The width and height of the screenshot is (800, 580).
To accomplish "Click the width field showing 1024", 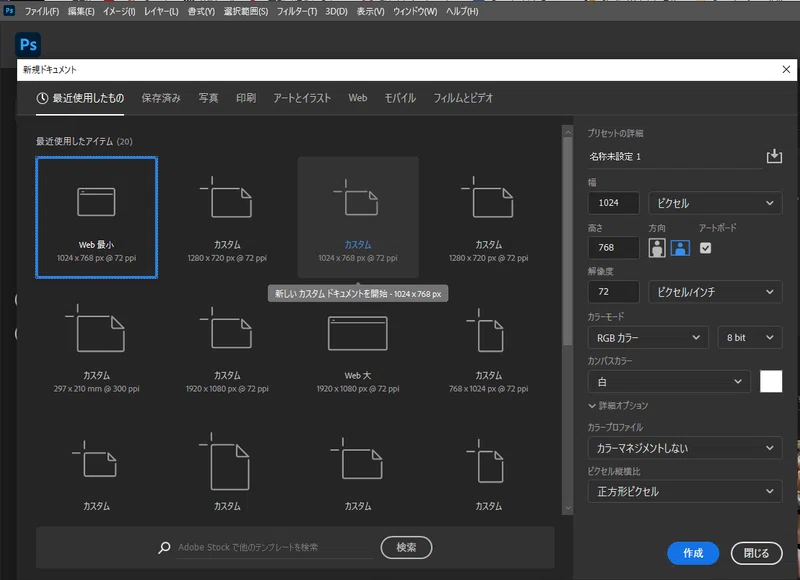I will pyautogui.click(x=613, y=203).
